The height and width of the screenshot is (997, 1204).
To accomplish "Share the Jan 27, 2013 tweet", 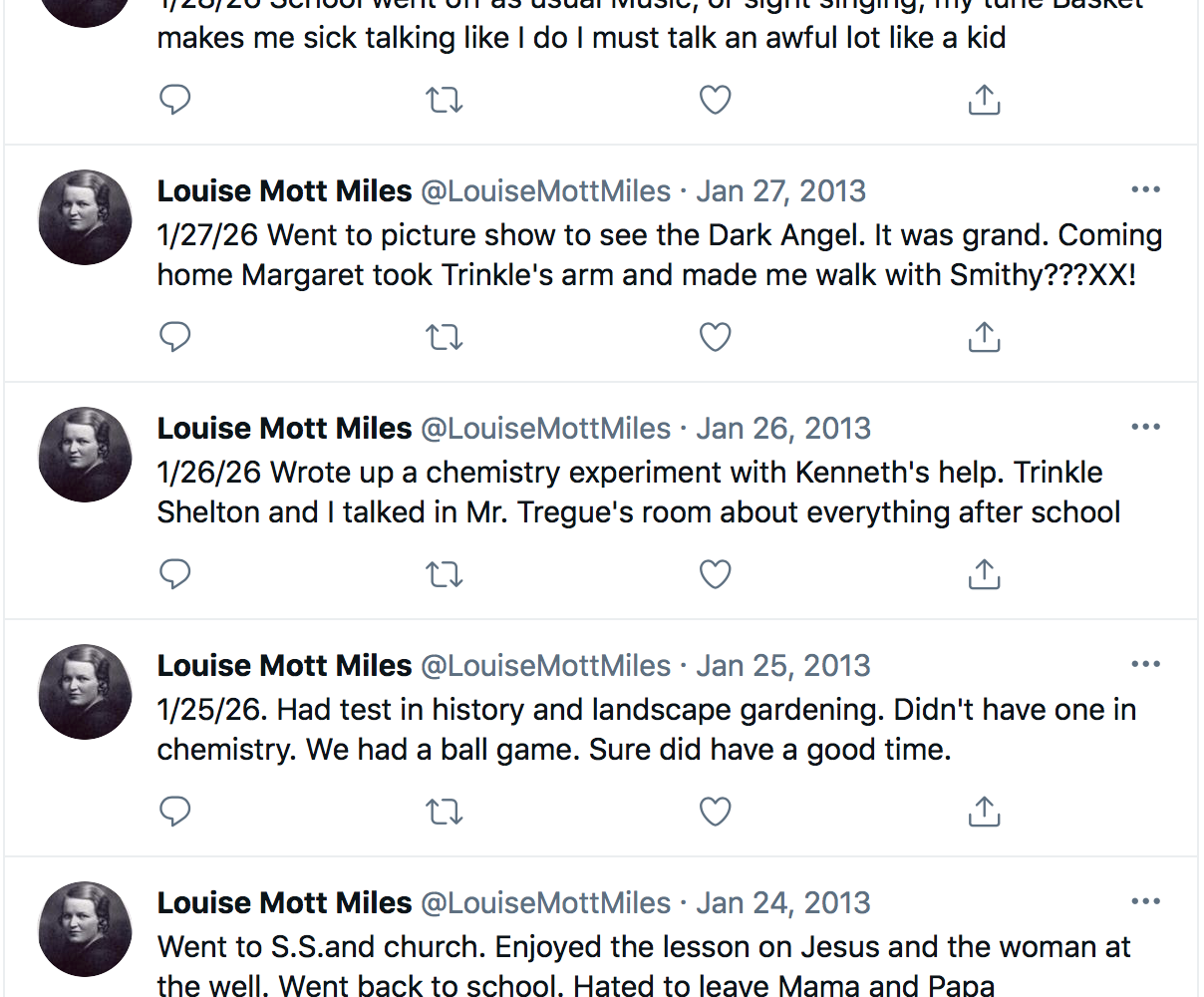I will [x=984, y=337].
